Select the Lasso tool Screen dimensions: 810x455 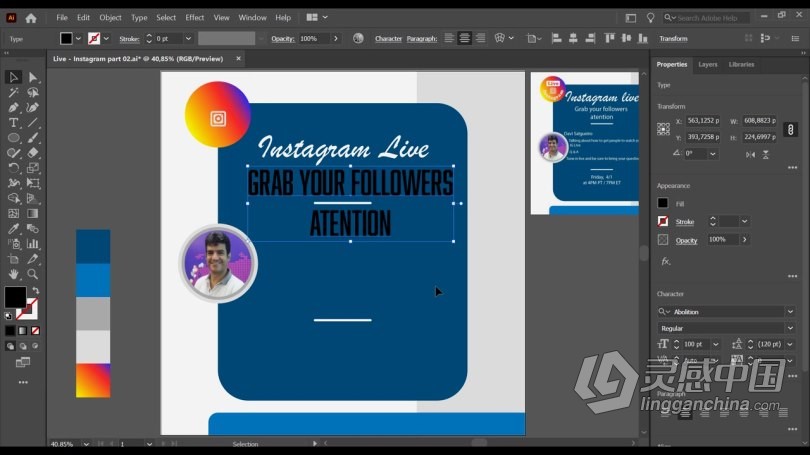point(33,92)
